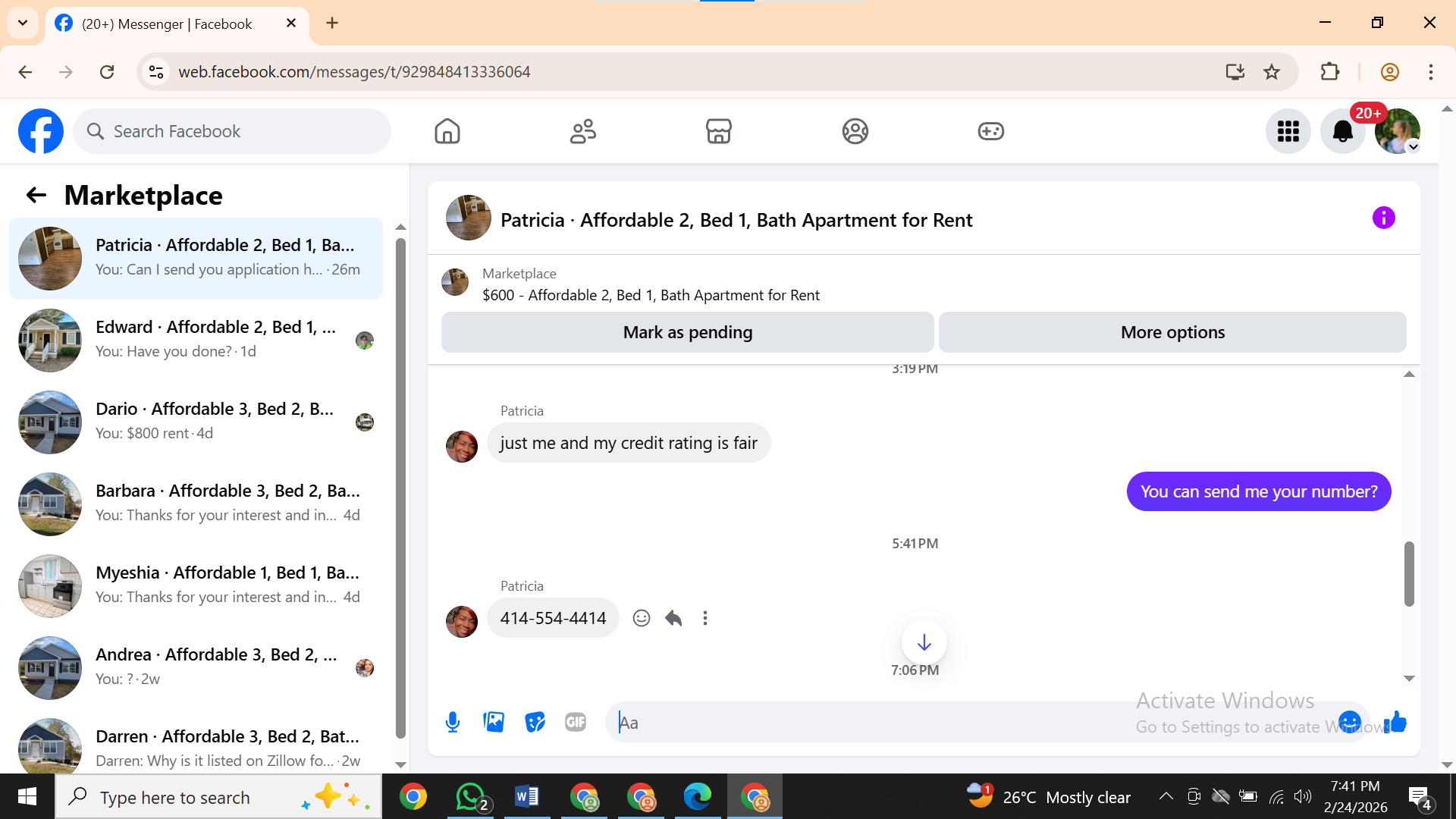Attach a photo using the image icon
The image size is (1456, 819).
494,722
